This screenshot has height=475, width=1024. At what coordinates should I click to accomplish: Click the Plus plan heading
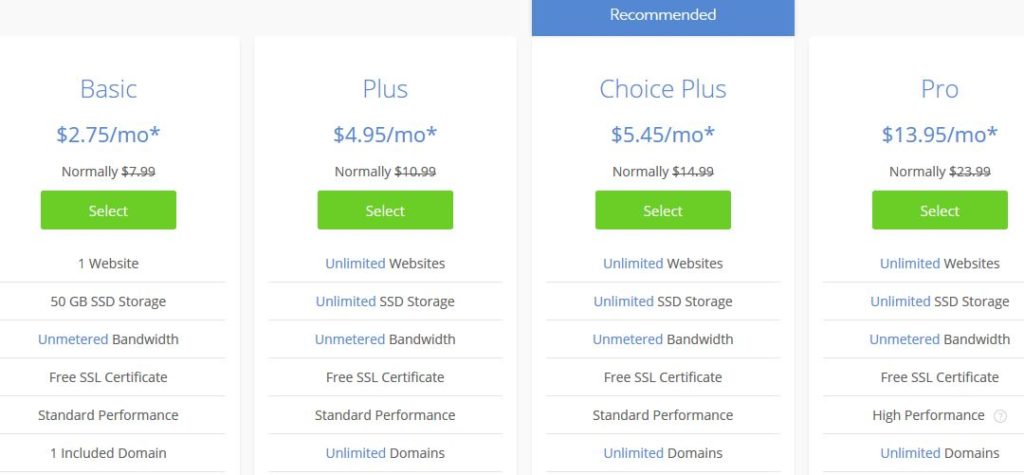coord(385,89)
